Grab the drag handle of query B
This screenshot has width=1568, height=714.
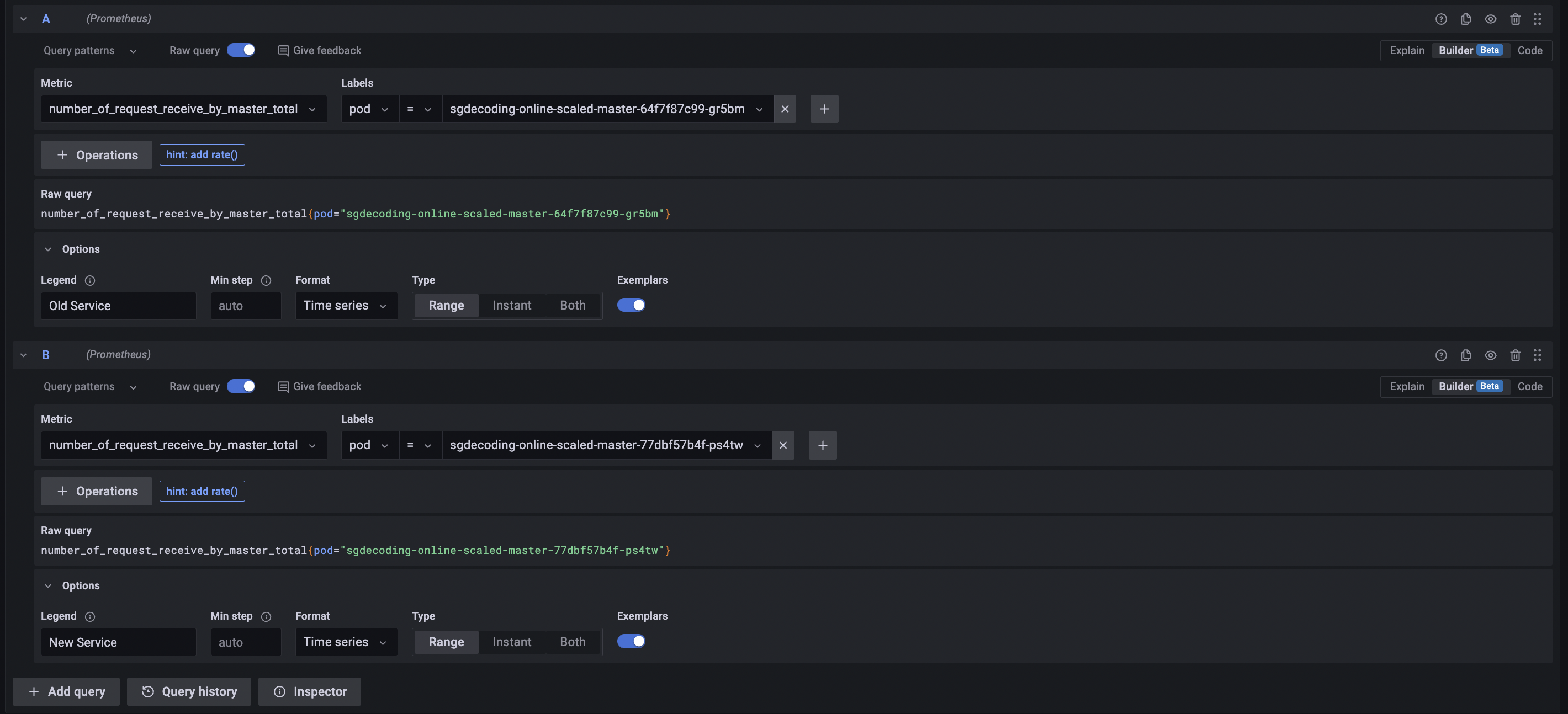(1538, 355)
